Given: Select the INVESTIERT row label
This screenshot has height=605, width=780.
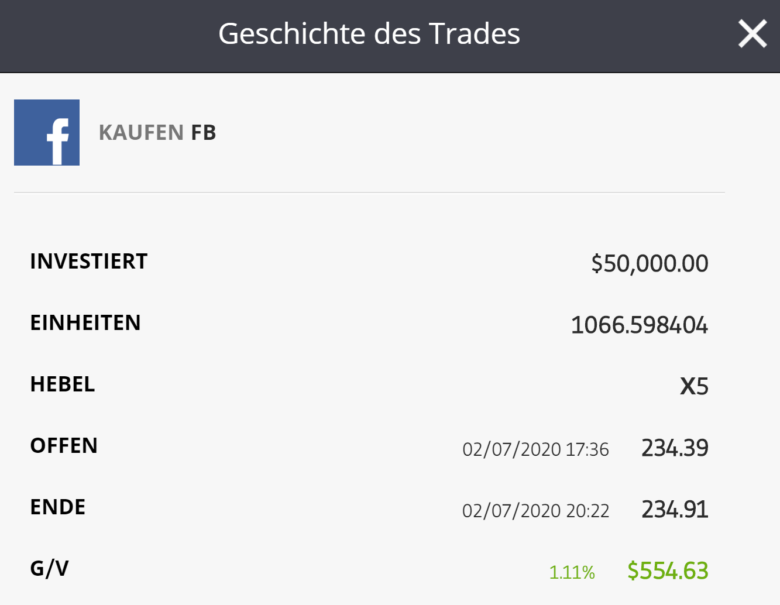Looking at the screenshot, I should tap(89, 262).
